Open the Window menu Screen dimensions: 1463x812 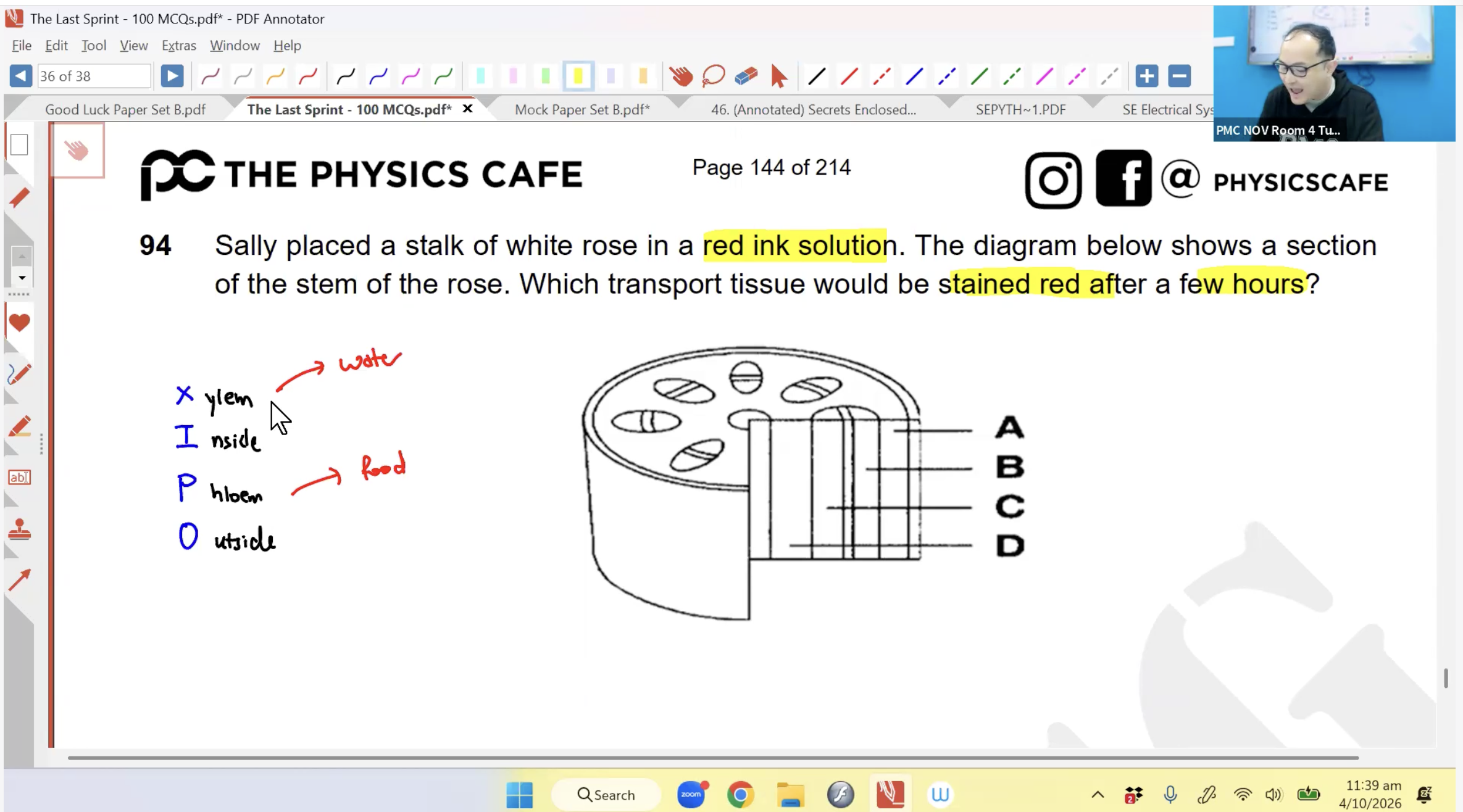(x=235, y=46)
